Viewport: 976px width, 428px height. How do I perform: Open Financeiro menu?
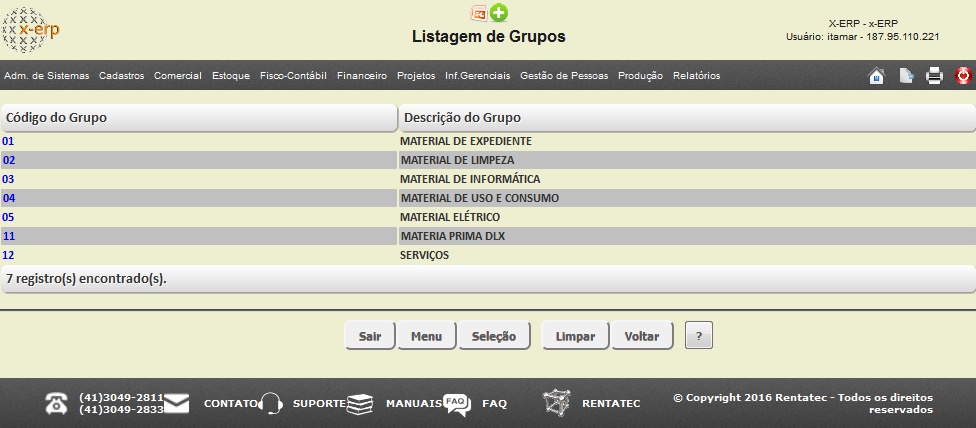click(x=362, y=76)
